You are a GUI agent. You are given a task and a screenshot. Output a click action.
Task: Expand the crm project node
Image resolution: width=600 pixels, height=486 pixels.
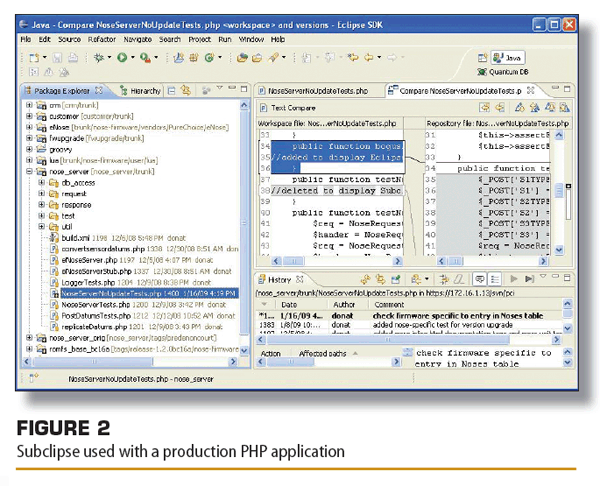tap(29, 105)
